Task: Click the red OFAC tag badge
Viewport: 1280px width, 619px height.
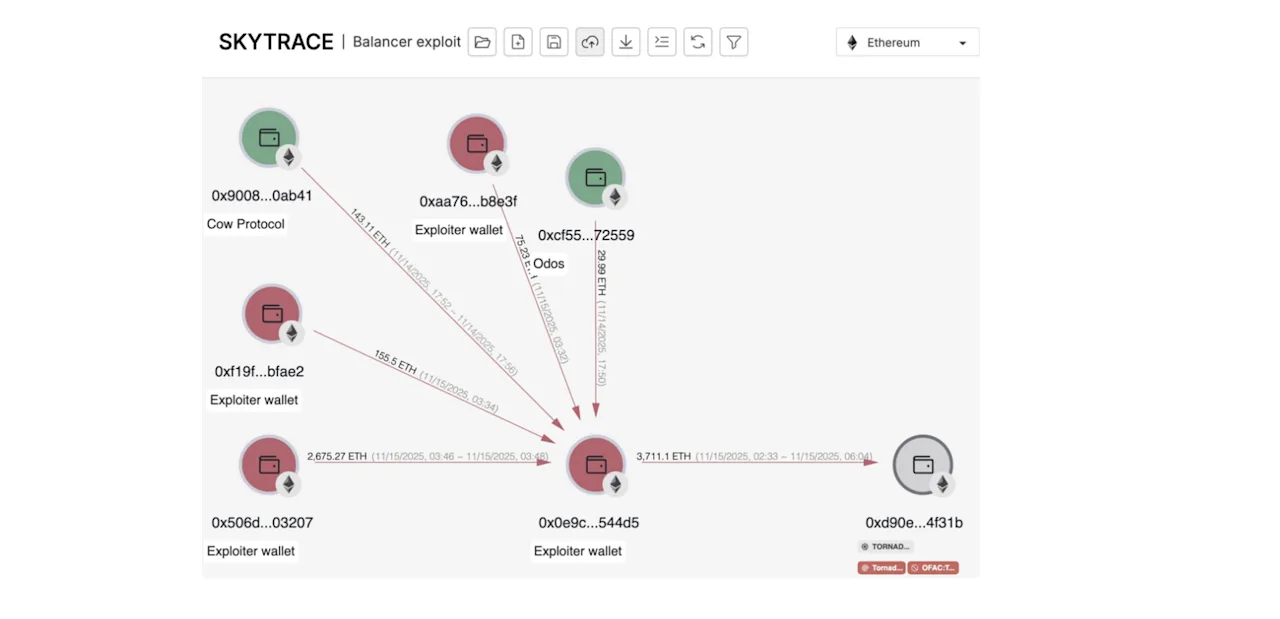Action: 933,568
